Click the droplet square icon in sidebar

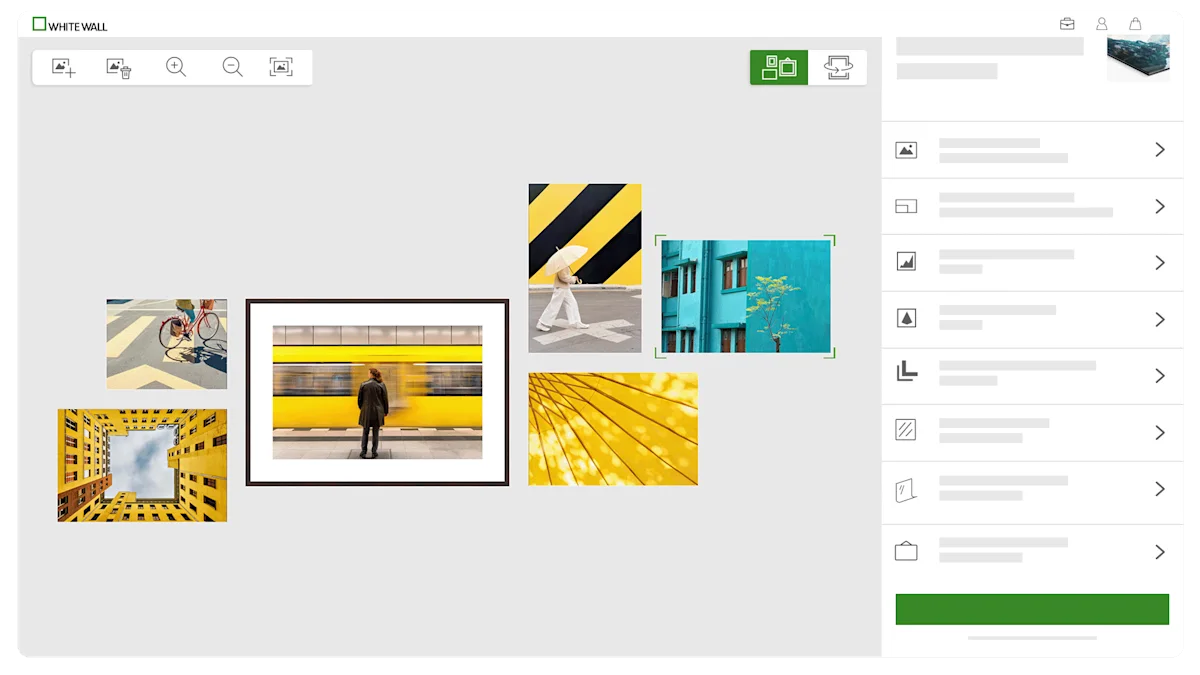click(906, 319)
